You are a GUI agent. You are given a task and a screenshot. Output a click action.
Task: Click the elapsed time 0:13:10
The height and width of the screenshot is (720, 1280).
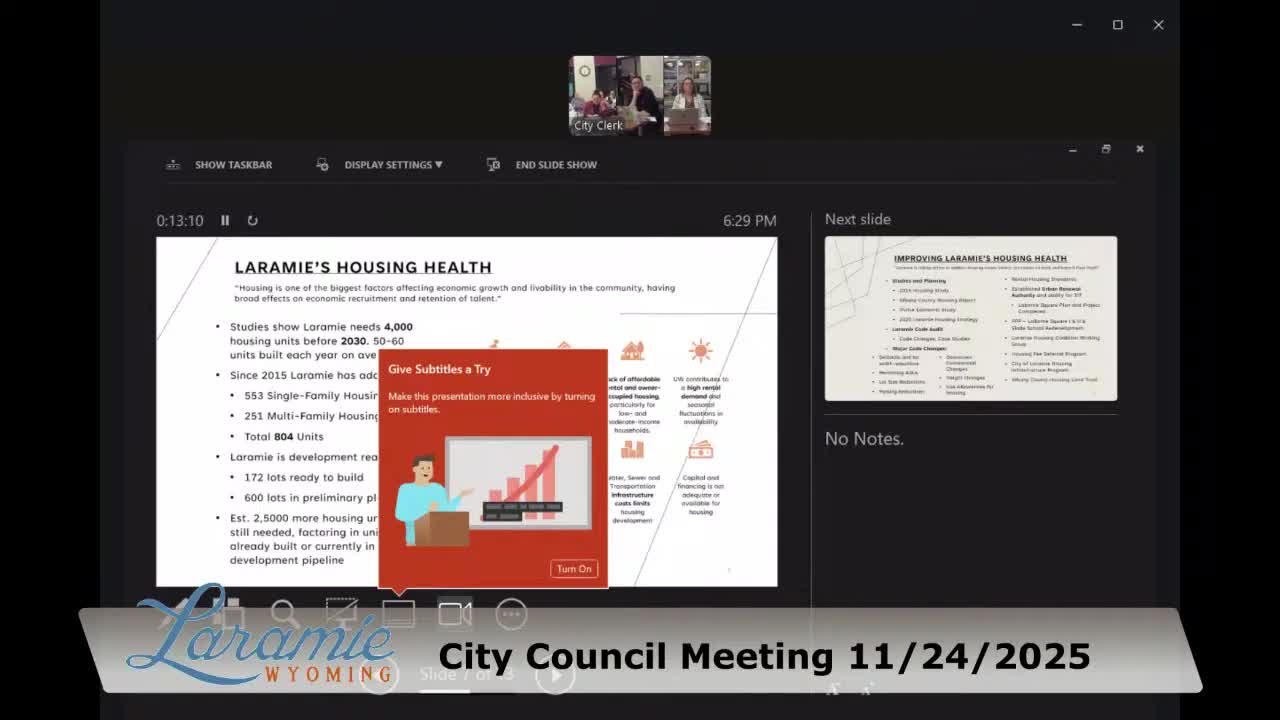coord(180,221)
